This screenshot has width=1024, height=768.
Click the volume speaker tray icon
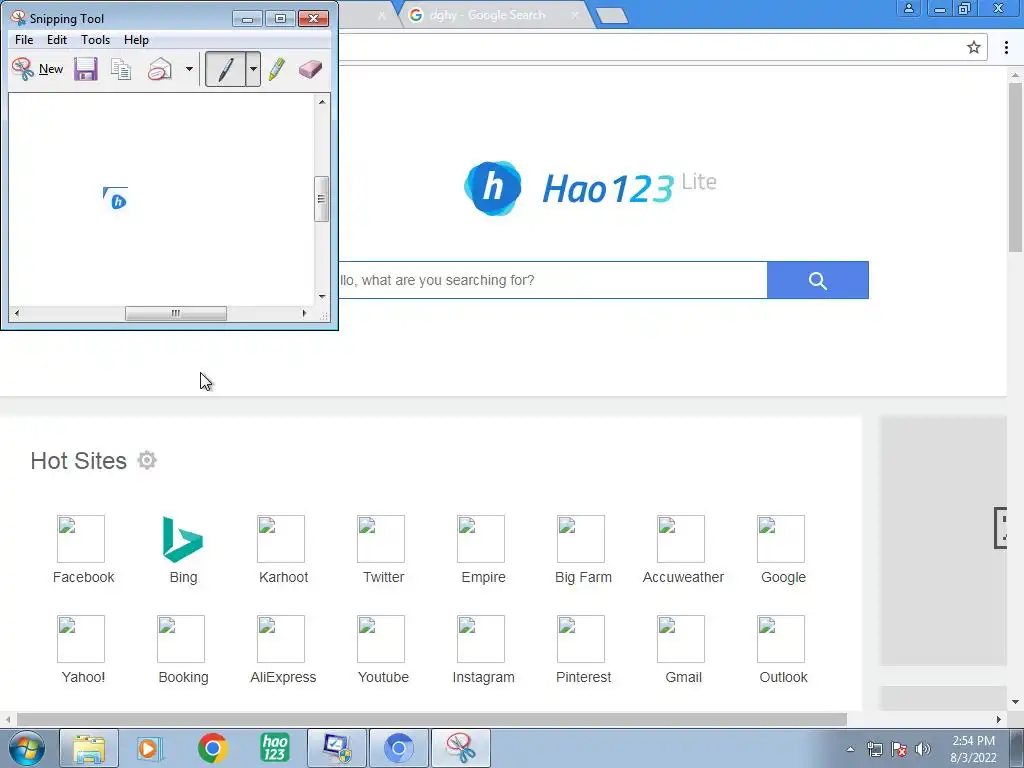coord(923,749)
